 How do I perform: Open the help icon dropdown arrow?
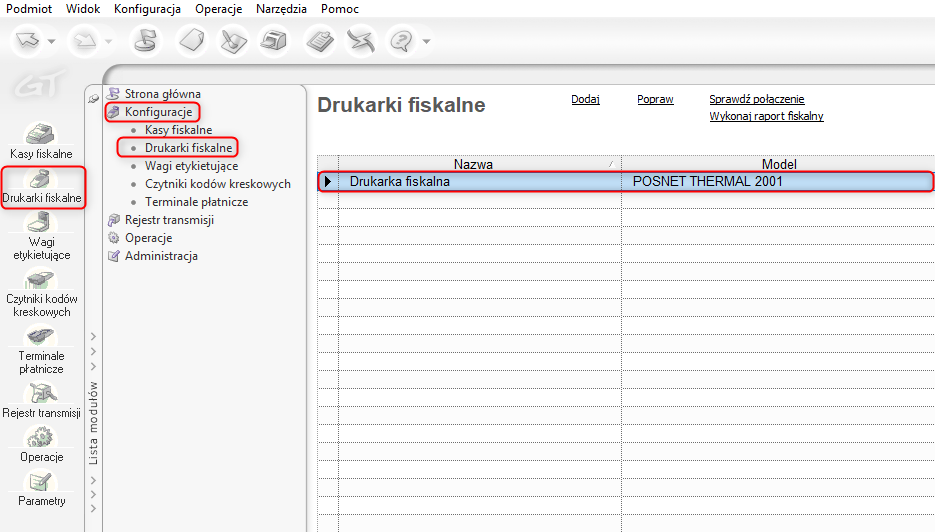[x=426, y=41]
